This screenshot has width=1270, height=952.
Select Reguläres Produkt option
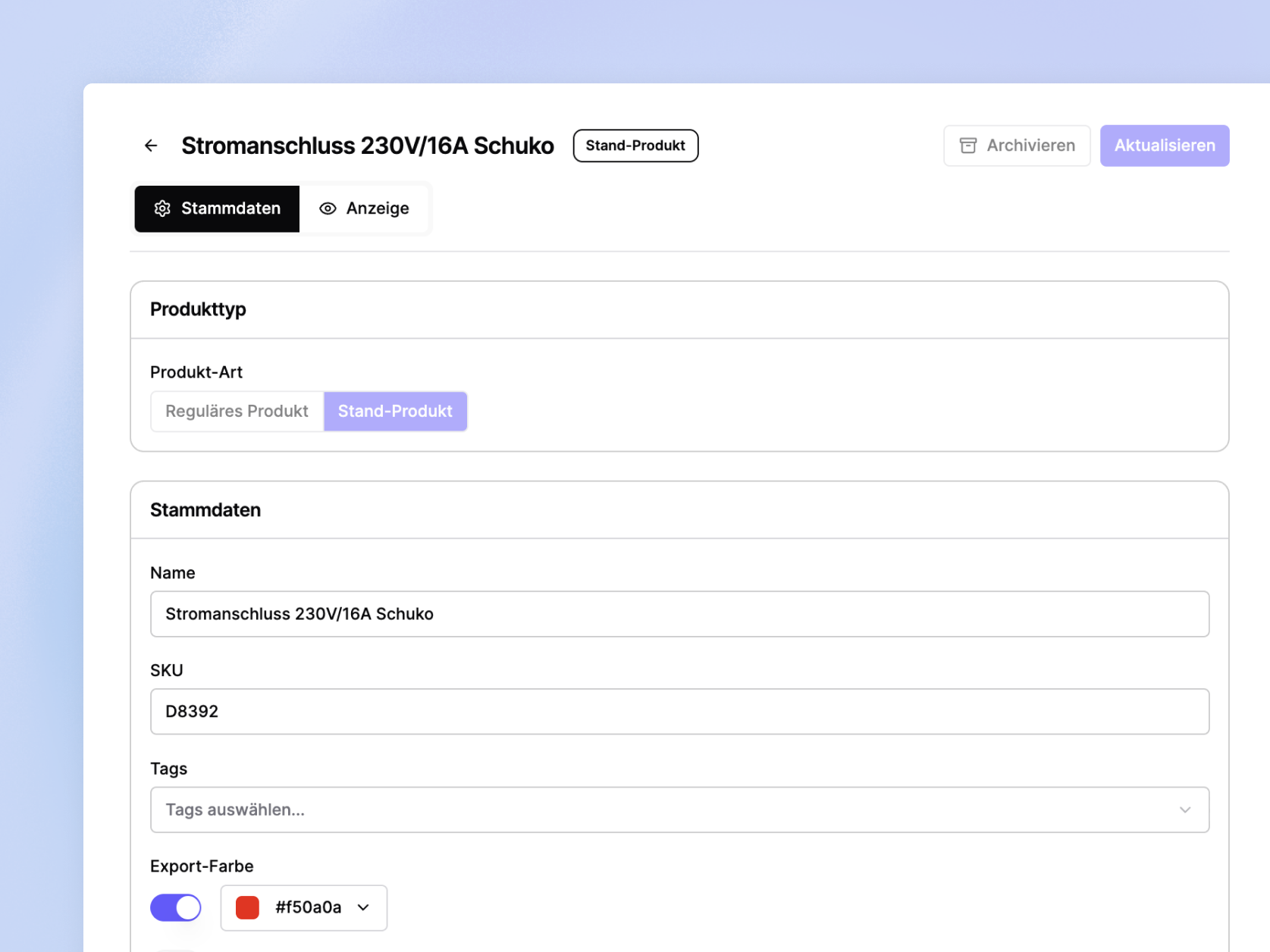coord(237,411)
